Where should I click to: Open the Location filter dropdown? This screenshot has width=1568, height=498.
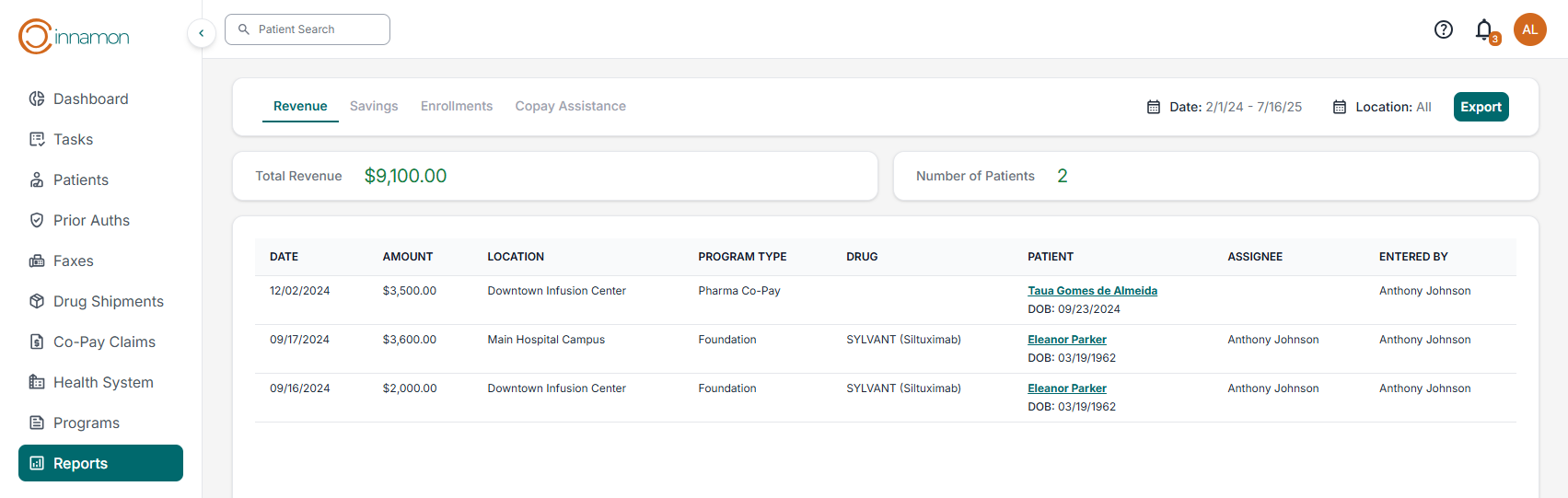(1382, 107)
